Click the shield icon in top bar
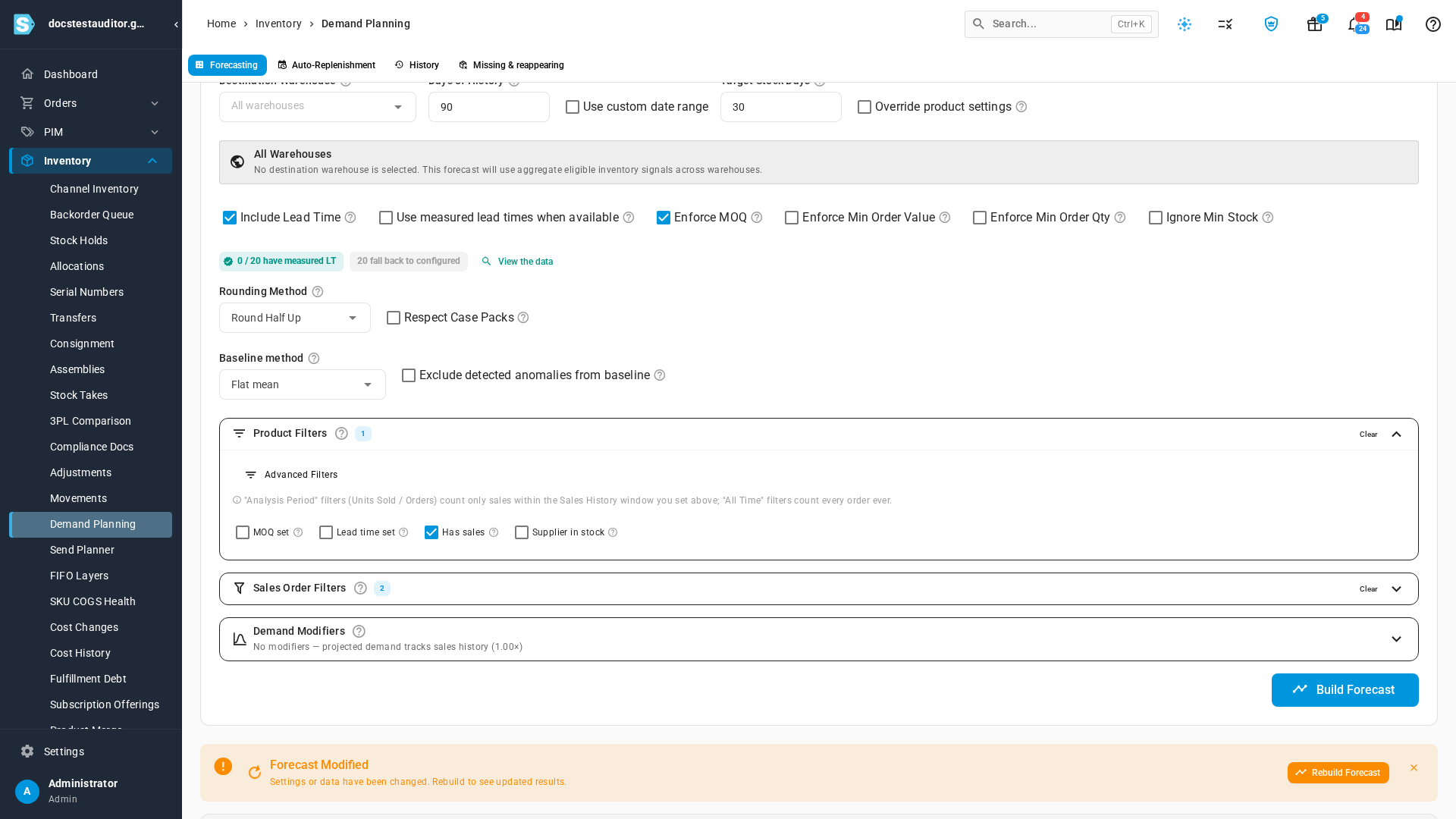 [1271, 24]
